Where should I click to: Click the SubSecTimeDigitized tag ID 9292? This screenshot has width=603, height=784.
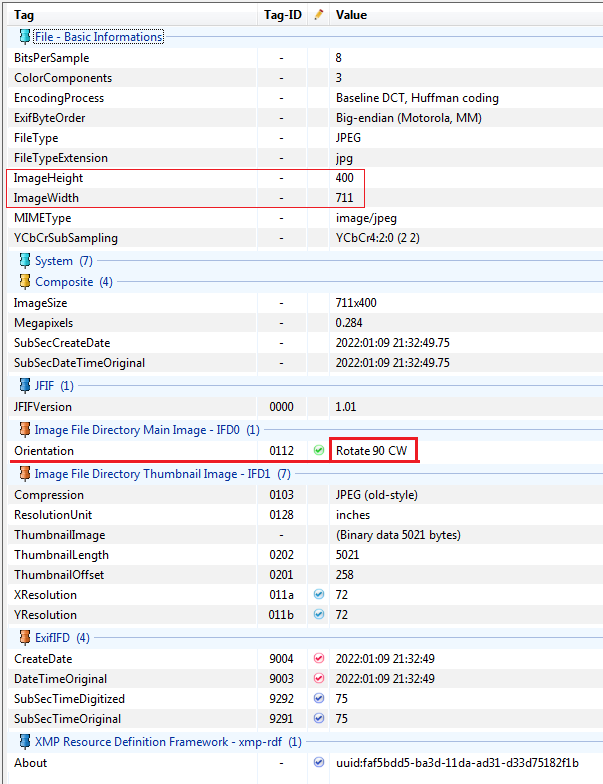pyautogui.click(x=282, y=699)
